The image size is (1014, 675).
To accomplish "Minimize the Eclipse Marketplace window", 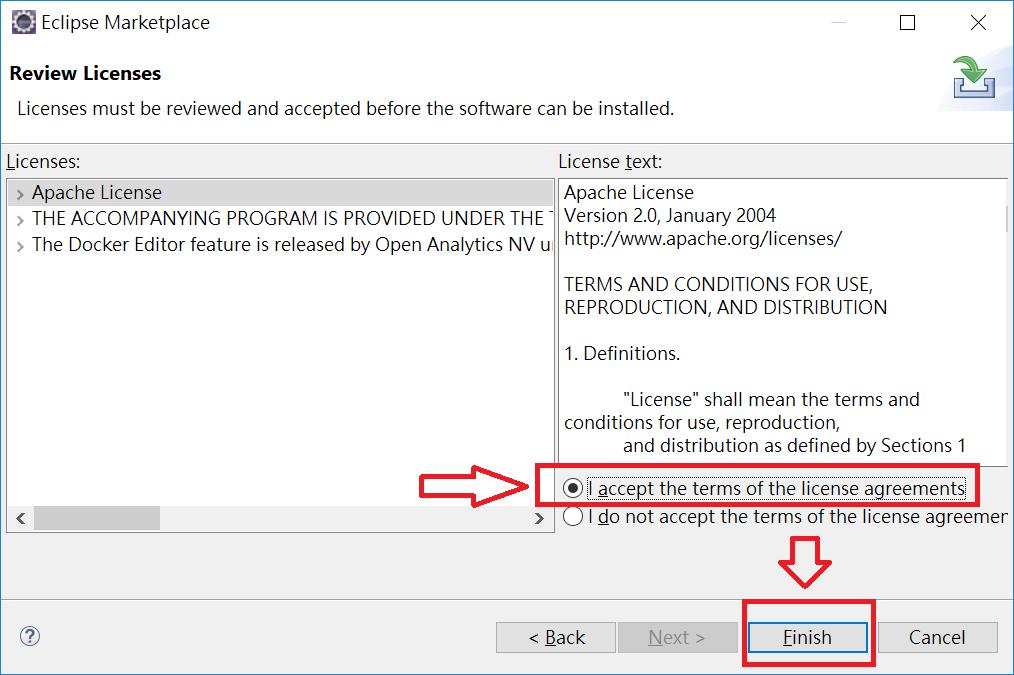I will click(x=838, y=23).
